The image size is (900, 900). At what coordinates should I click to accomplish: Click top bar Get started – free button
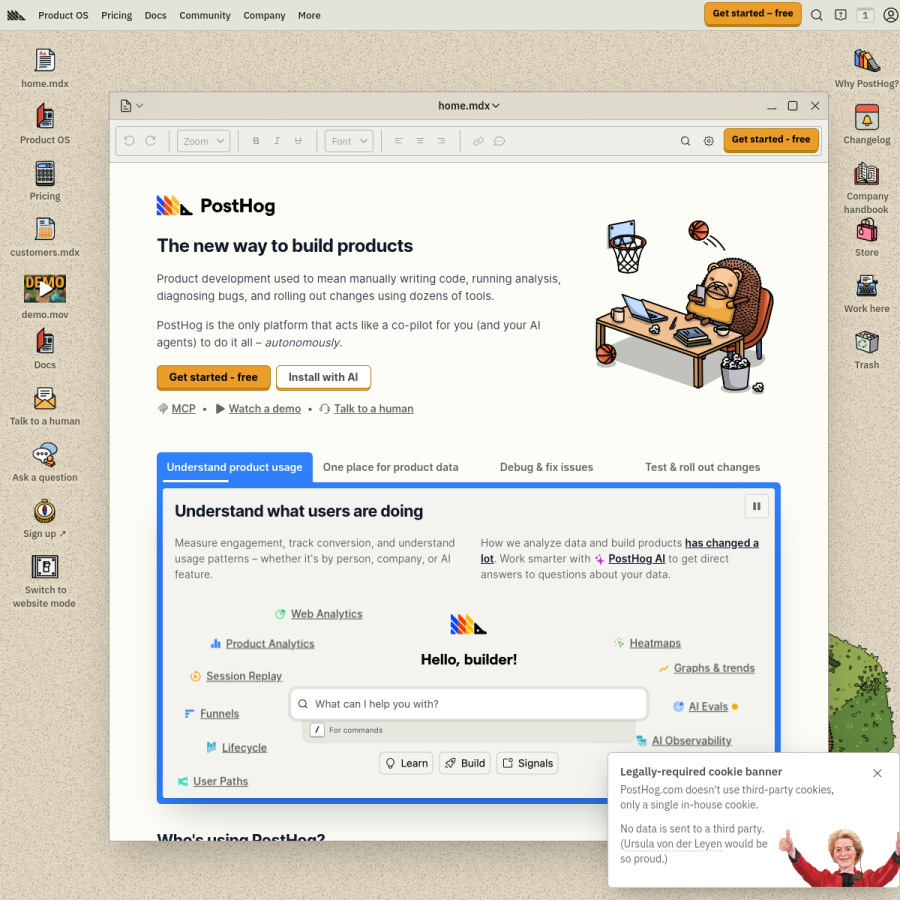tap(752, 14)
